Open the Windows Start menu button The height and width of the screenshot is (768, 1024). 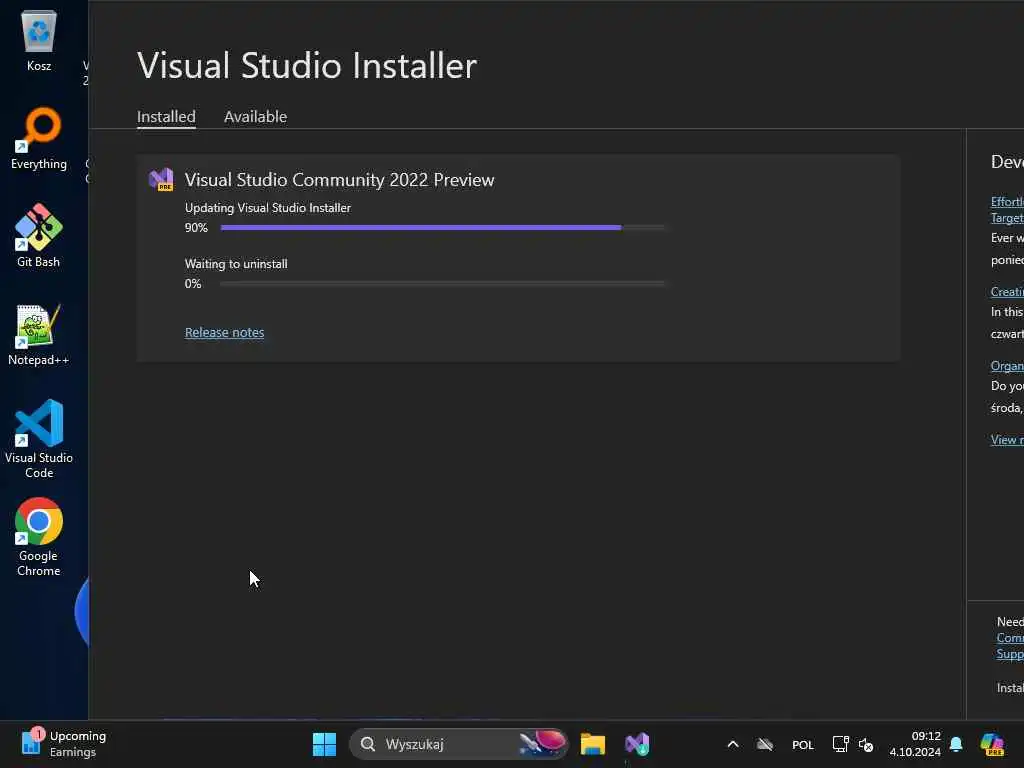click(x=324, y=744)
